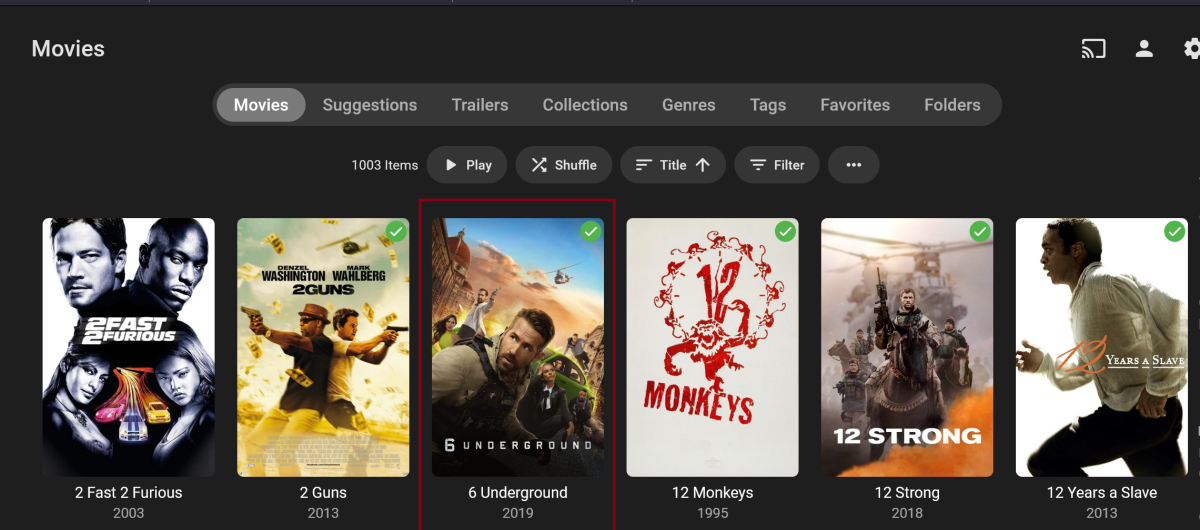The width and height of the screenshot is (1200, 530).
Task: Click year '2003' under 2 Fast 2 Furious
Action: click(128, 513)
